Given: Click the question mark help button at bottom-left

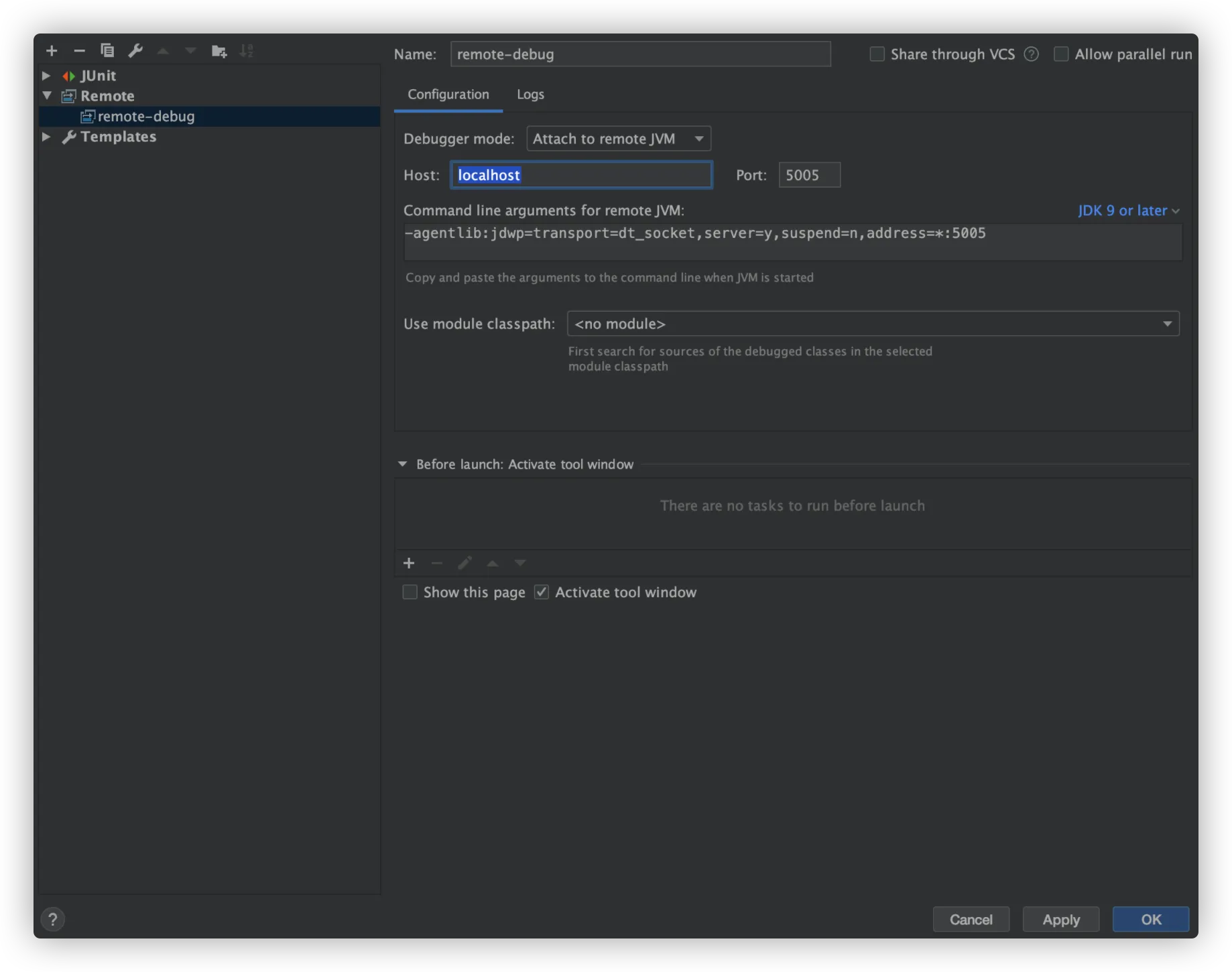Looking at the screenshot, I should coord(53,919).
